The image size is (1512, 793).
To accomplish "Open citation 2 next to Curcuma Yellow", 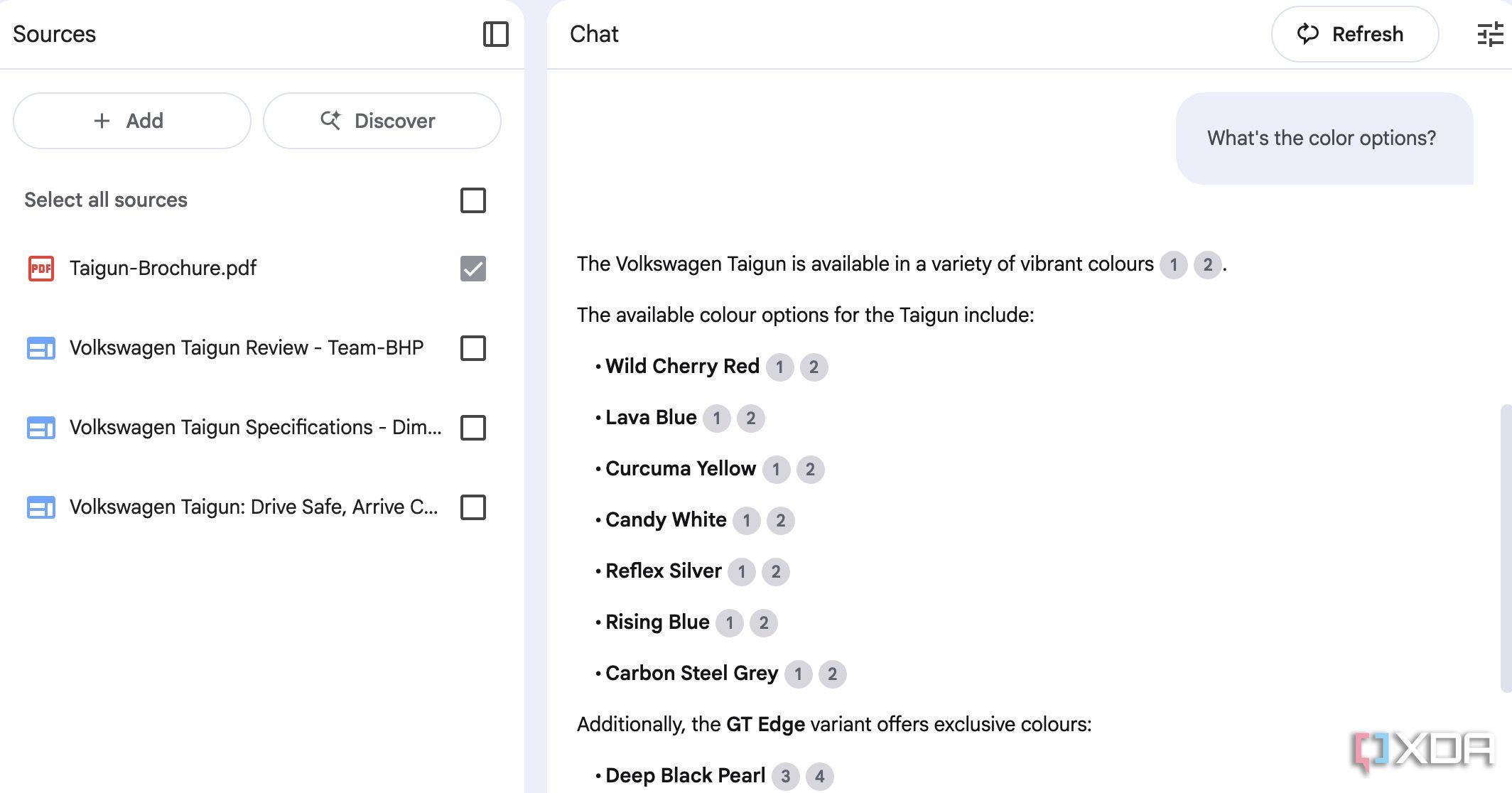I will click(x=811, y=470).
